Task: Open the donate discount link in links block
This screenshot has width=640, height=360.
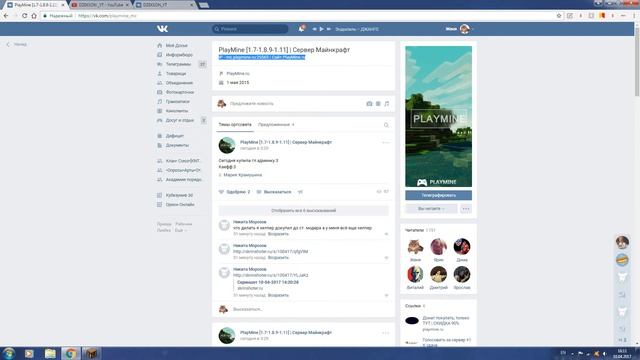Action: click(x=446, y=320)
